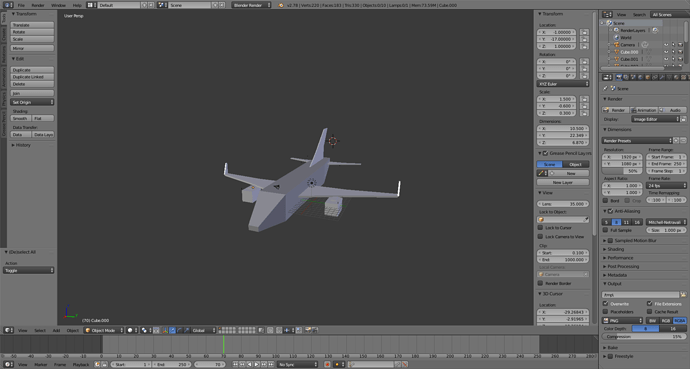The width and height of the screenshot is (690, 369).
Task: Open the Help menu
Action: click(x=77, y=5)
